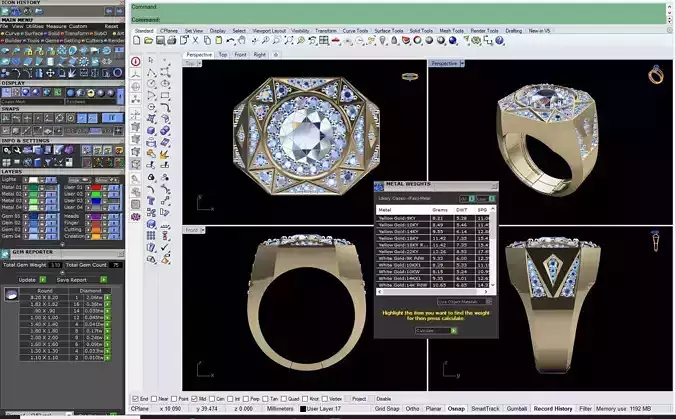676x419 pixels.
Task: Toggle the Quad osnap checkbox
Action: (284, 399)
